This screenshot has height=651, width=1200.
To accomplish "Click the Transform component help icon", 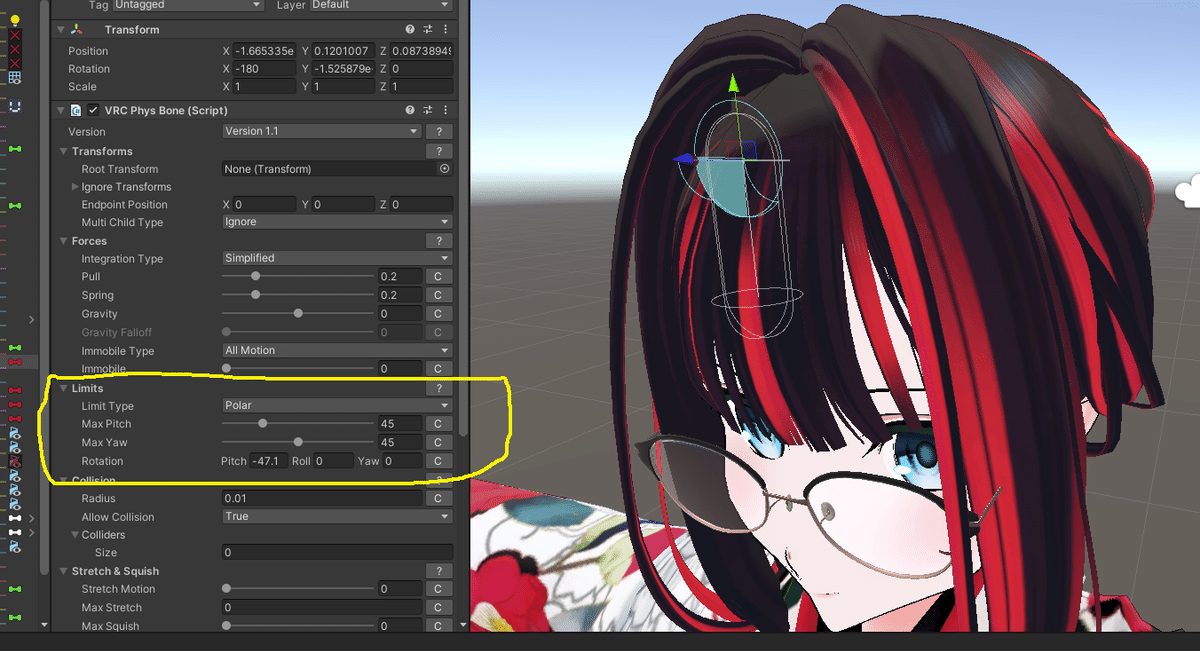I will (410, 29).
